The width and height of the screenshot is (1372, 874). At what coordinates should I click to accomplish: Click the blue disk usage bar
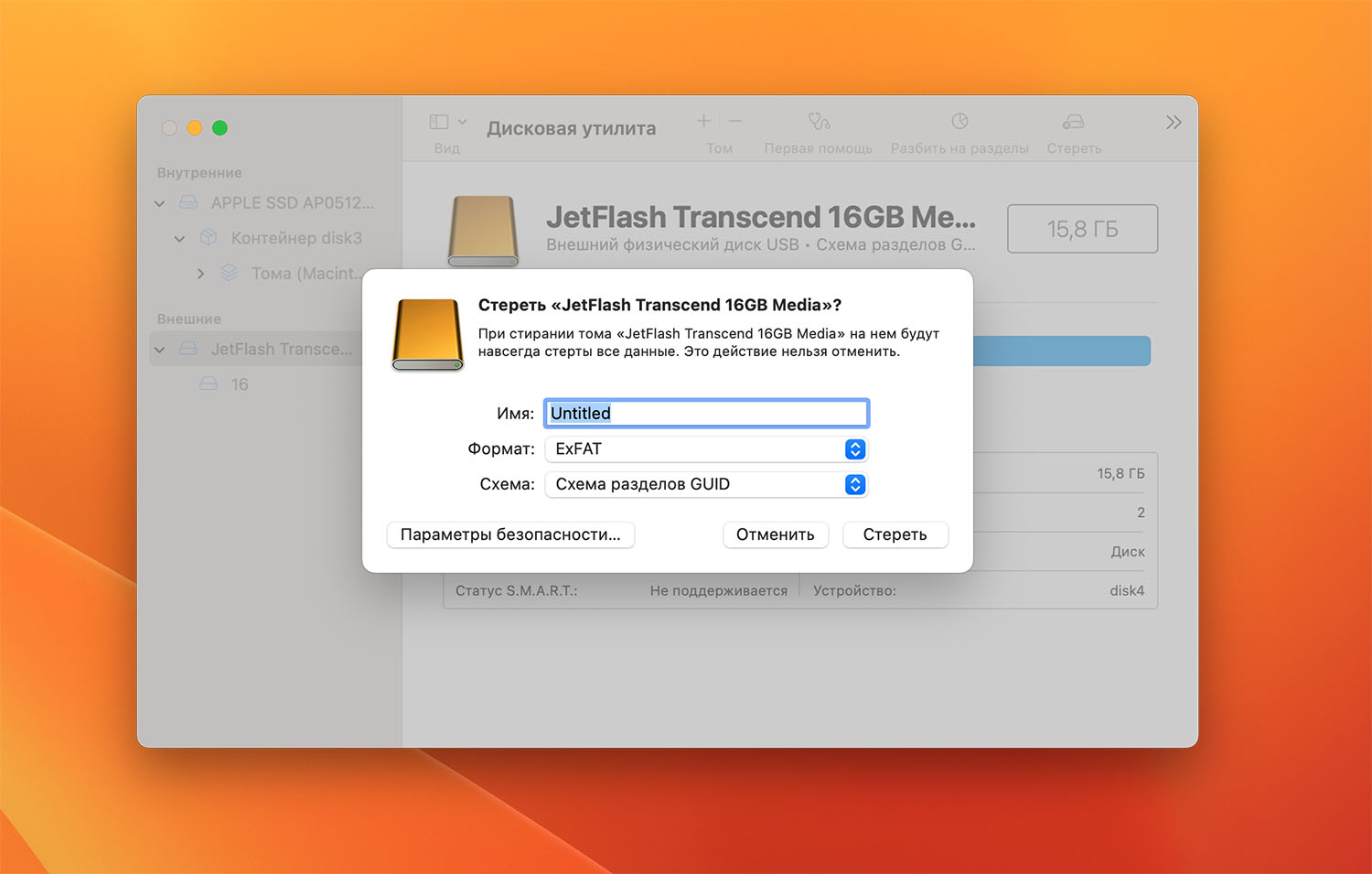1061,351
